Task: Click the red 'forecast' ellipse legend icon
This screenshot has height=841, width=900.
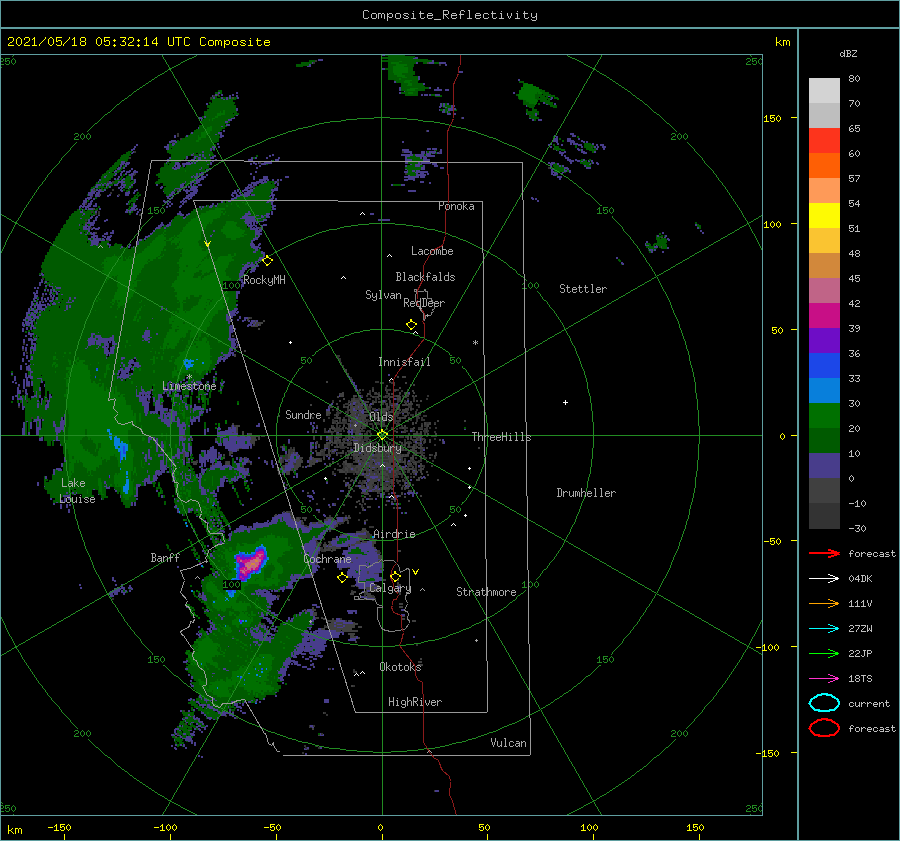Action: (824, 728)
